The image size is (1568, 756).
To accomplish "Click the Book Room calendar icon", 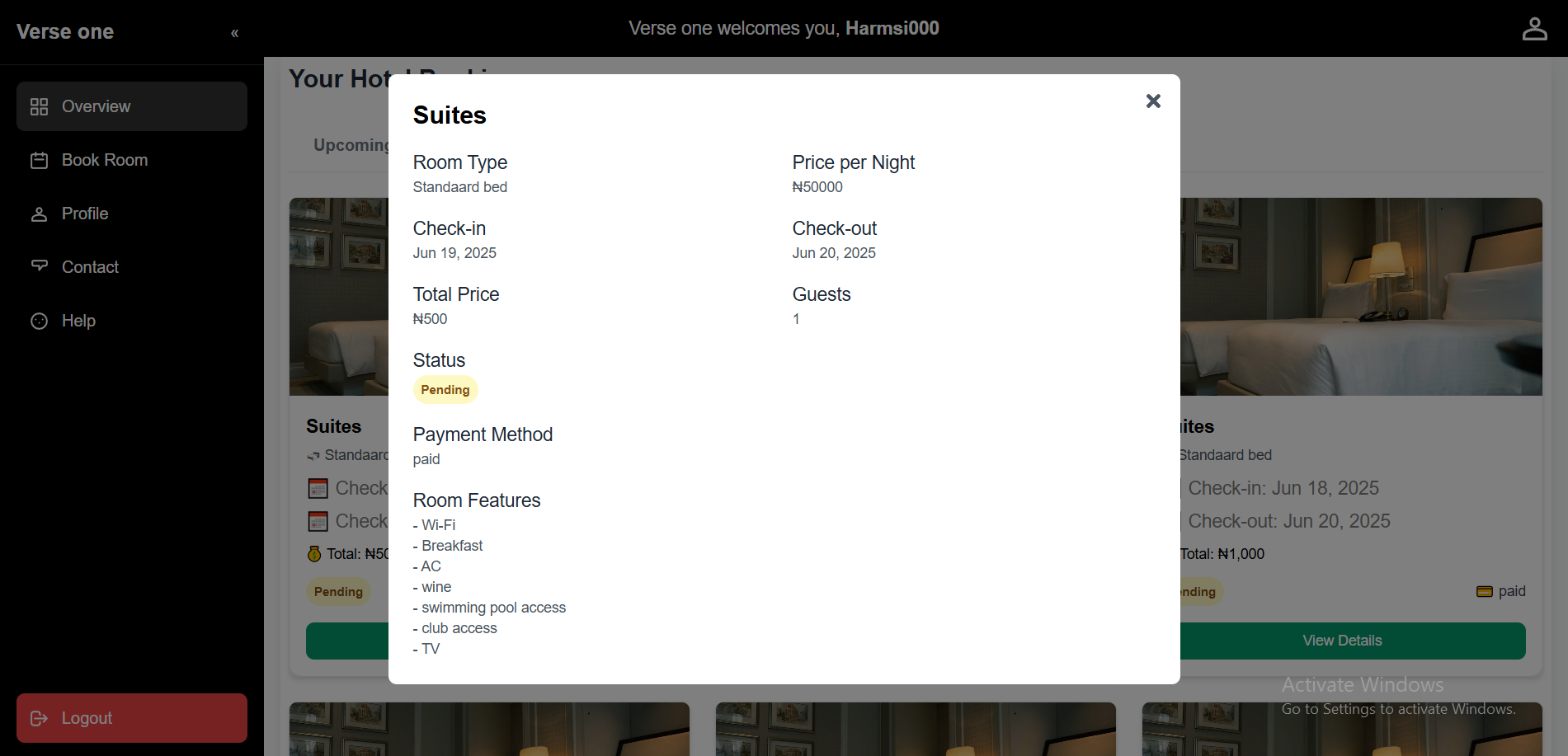I will (x=39, y=160).
